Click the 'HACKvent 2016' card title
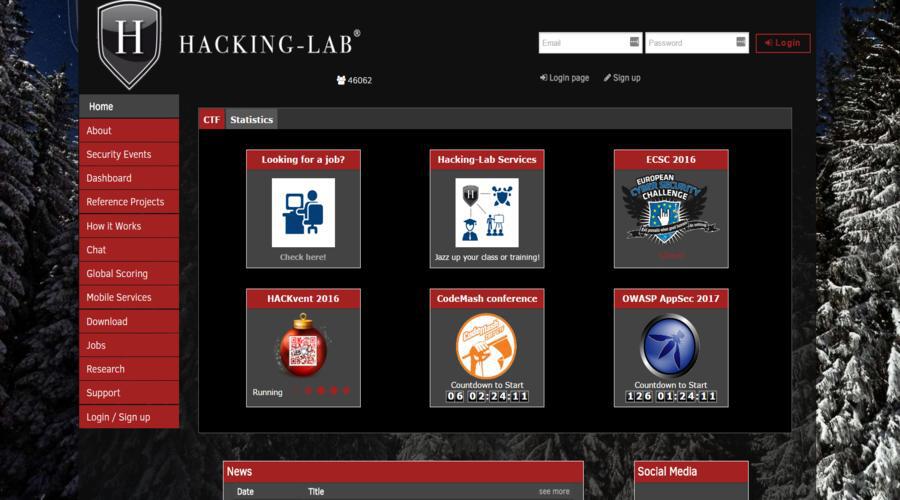 tap(303, 299)
